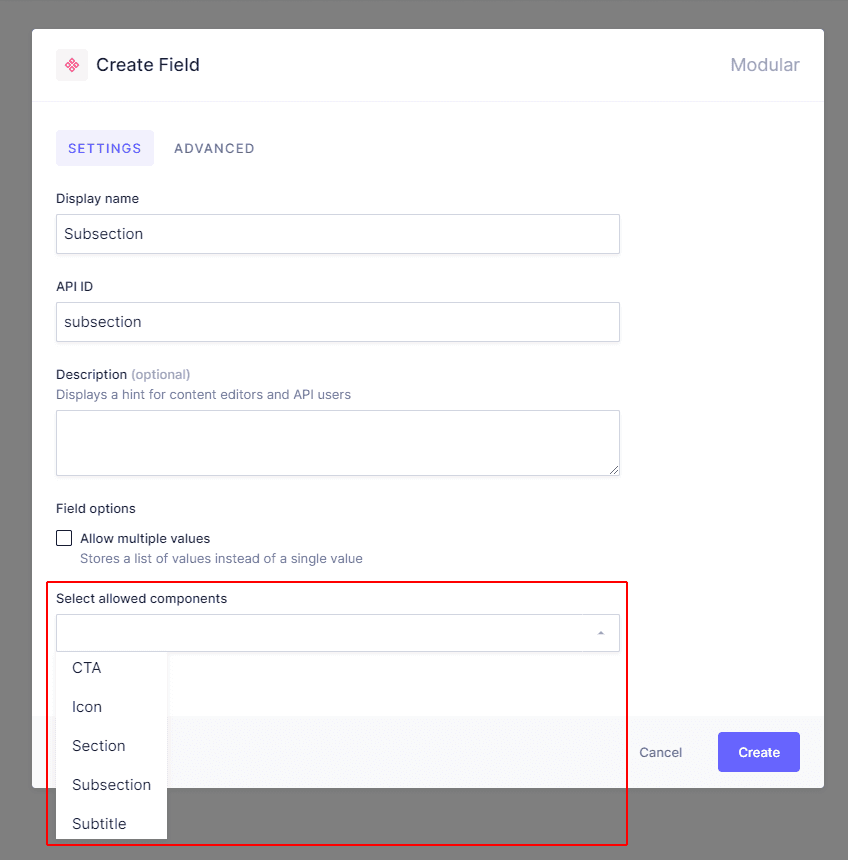Image resolution: width=848 pixels, height=860 pixels.
Task: Click into the API ID field
Action: (x=337, y=322)
